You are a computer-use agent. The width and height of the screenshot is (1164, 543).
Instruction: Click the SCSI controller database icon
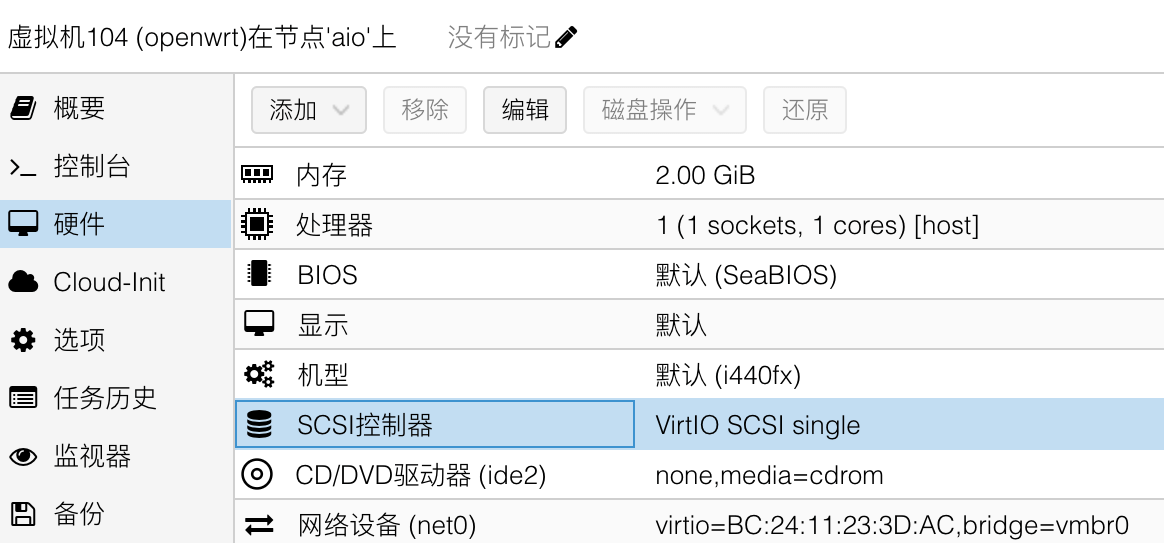[258, 425]
